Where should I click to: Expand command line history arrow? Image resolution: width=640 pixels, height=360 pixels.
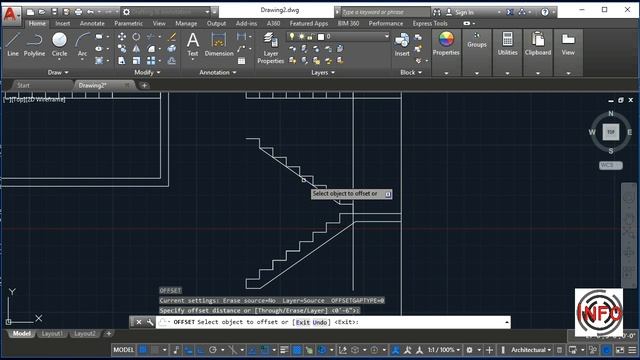pyautogui.click(x=507, y=322)
